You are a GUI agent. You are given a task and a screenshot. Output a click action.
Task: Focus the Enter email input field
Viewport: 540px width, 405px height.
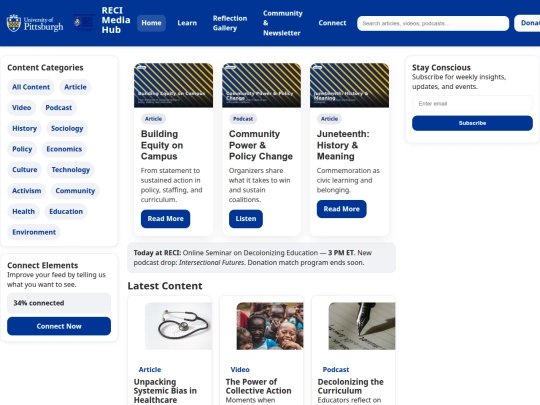[472, 104]
